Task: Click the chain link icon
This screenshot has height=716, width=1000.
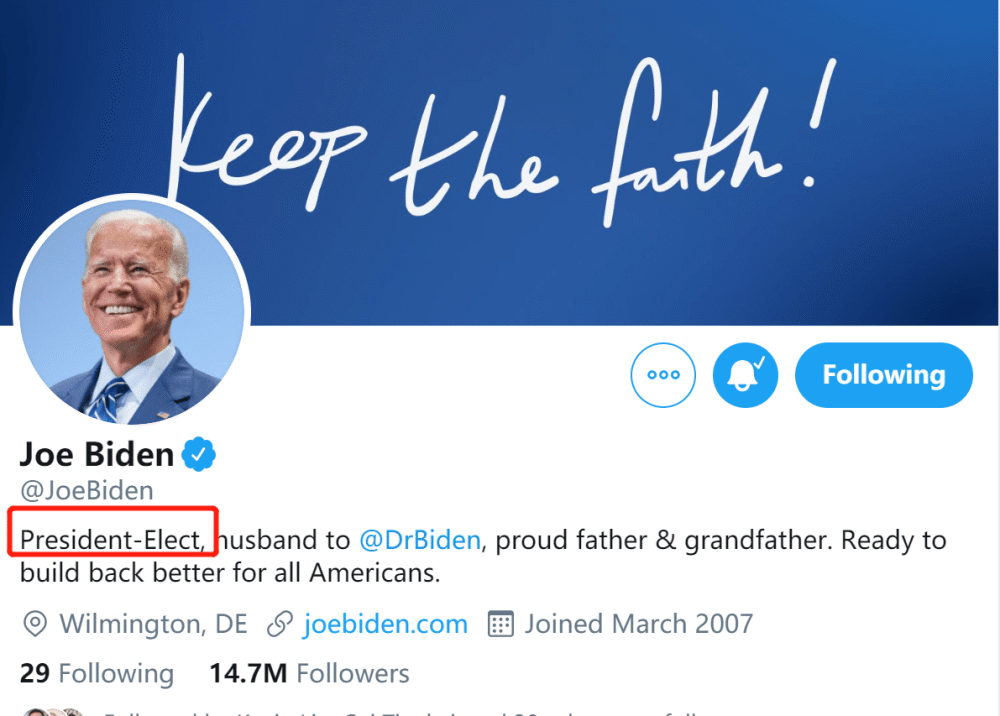Action: click(x=280, y=624)
